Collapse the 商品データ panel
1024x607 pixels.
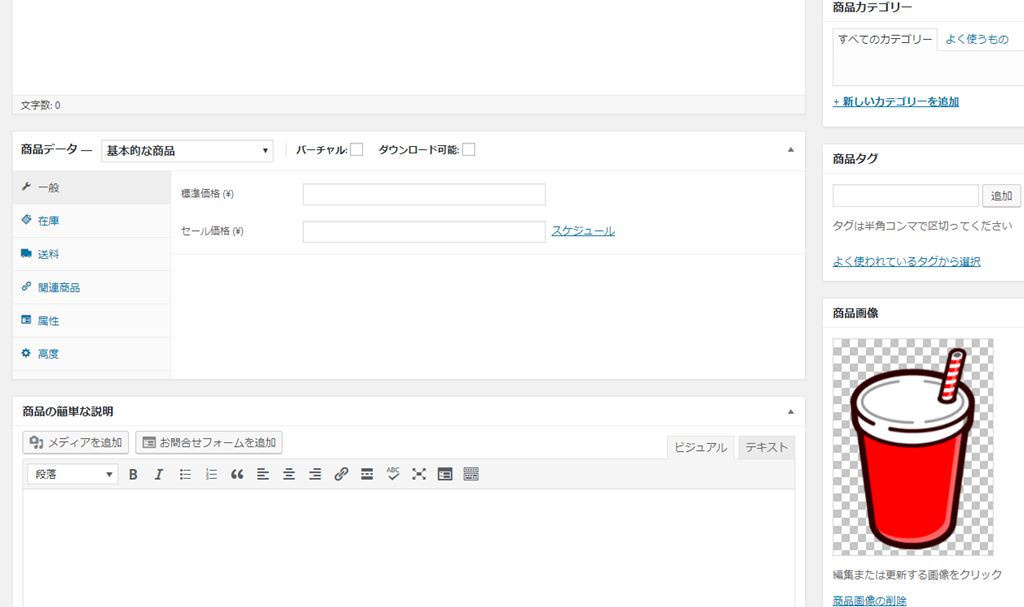pos(790,150)
